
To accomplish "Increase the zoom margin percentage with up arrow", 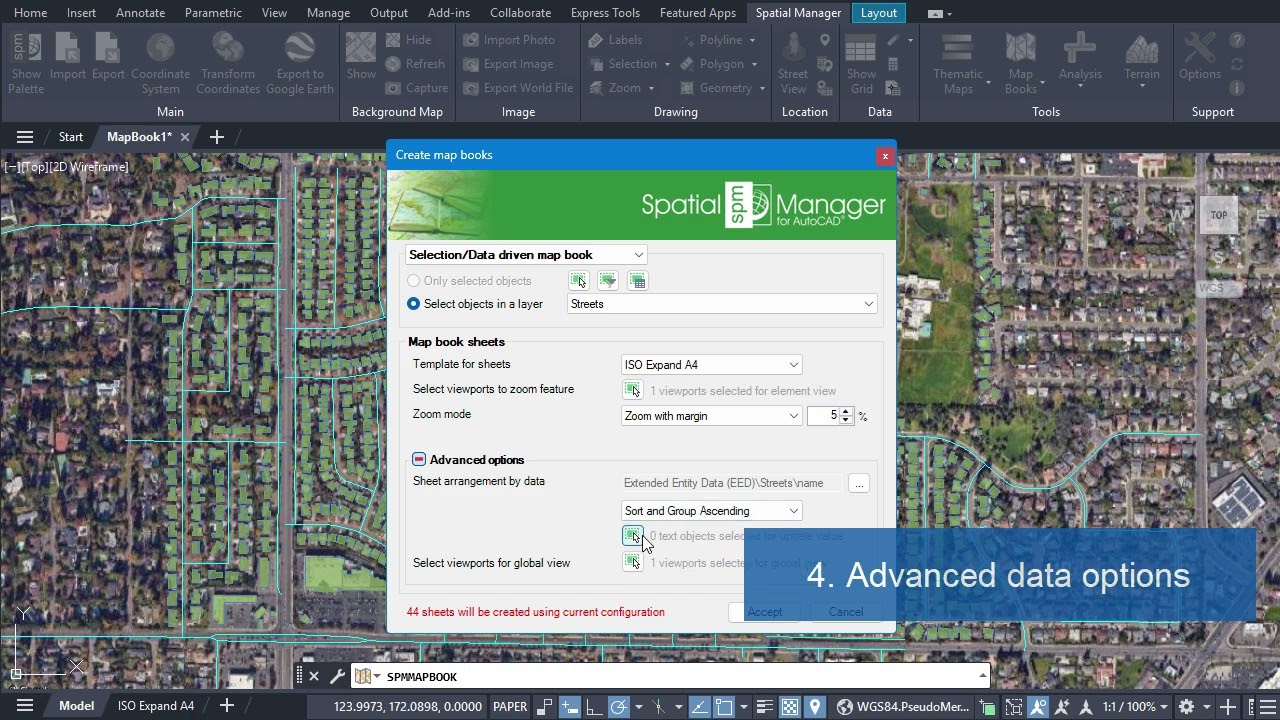I will [846, 411].
